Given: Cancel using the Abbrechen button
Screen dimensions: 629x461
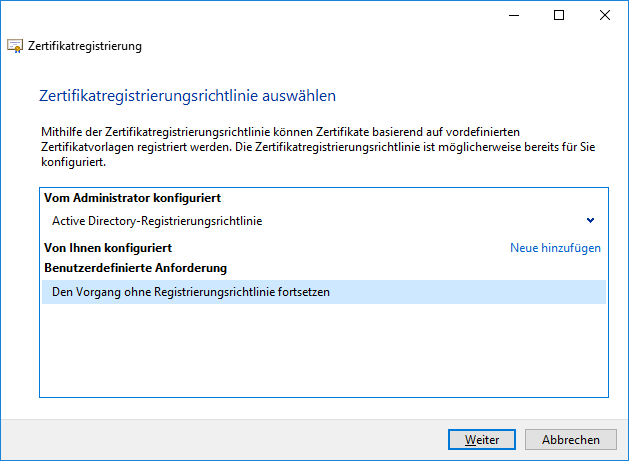Looking at the screenshot, I should tap(570, 440).
